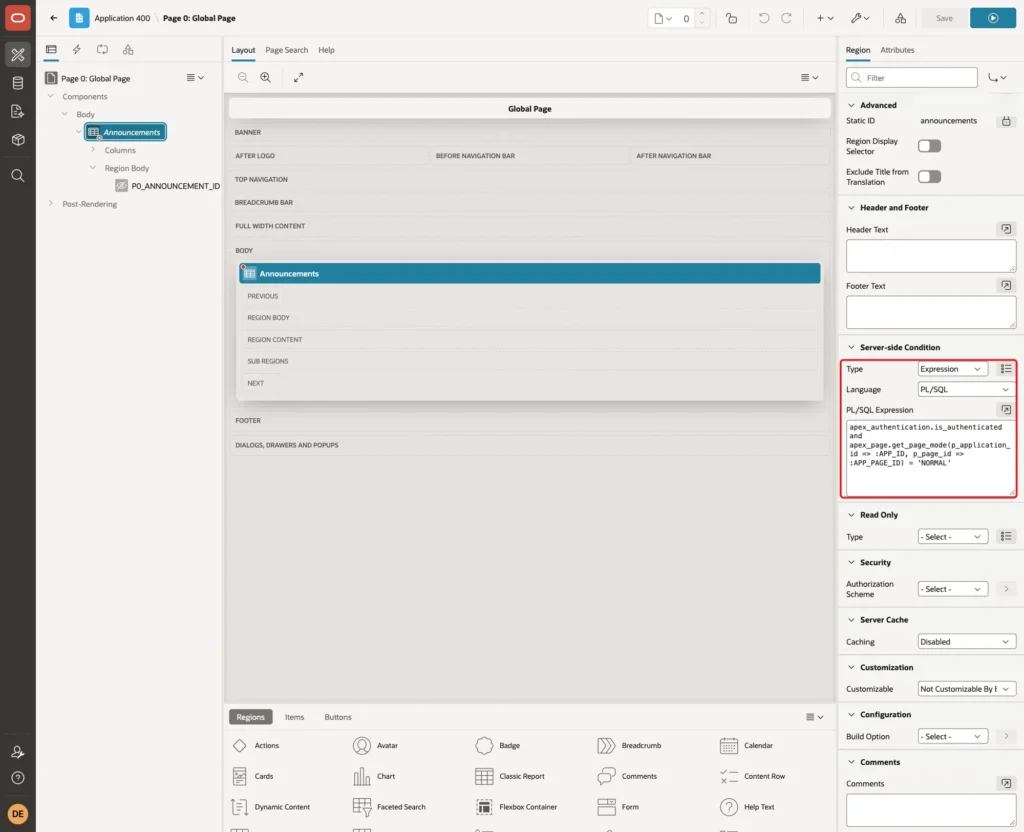Viewport: 1024px width, 832px height.
Task: Select the Region property tab
Action: point(857,50)
